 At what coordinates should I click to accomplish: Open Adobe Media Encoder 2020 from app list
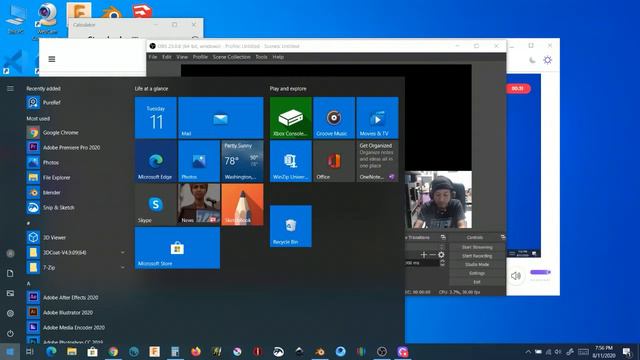click(76, 327)
